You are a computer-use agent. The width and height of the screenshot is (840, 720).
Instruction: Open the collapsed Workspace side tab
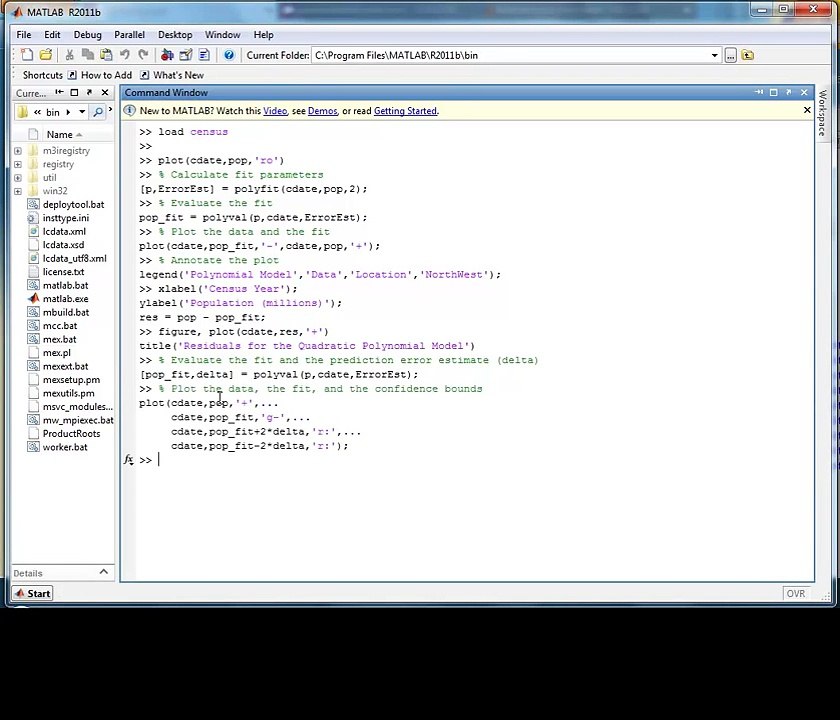(x=822, y=113)
